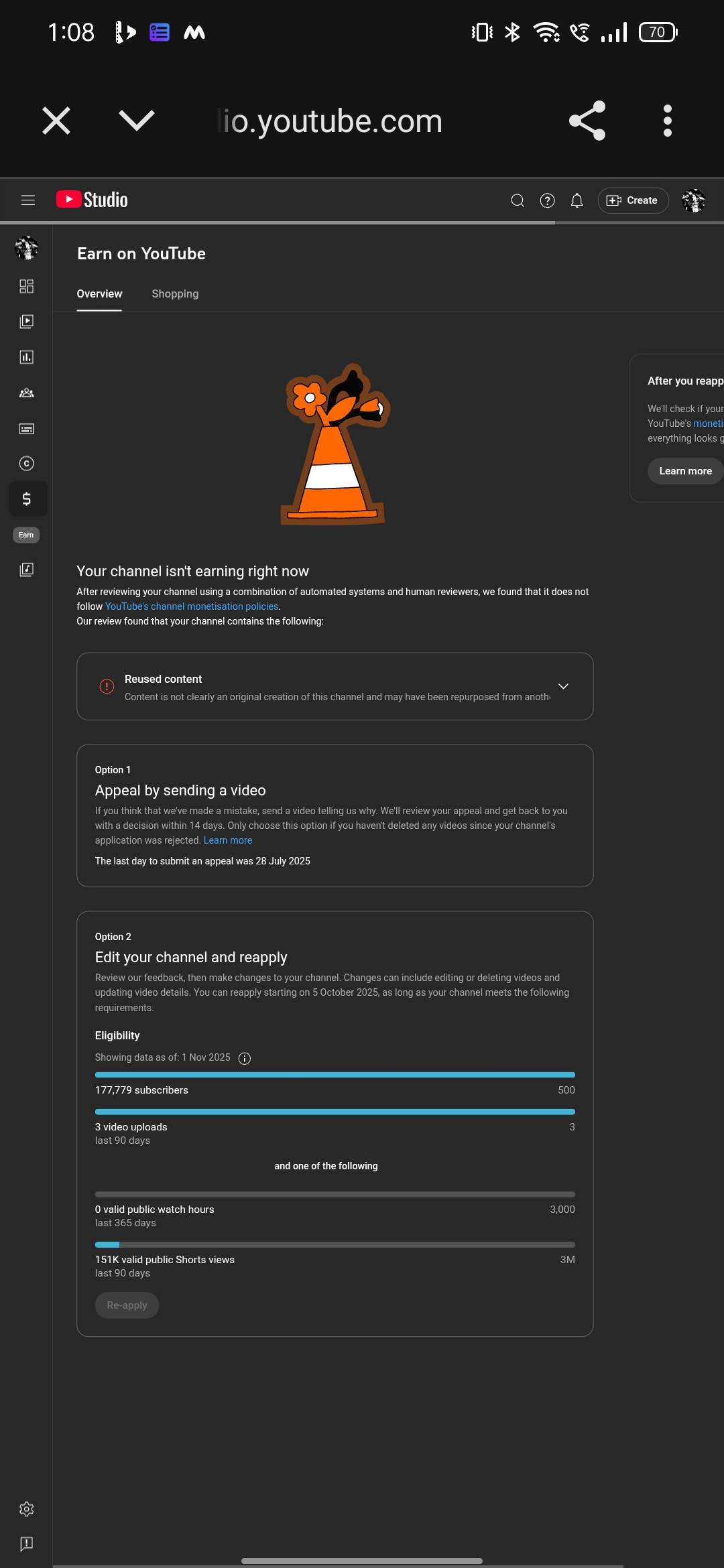
Task: Open the Subtitles sidebar icon
Action: [x=26, y=429]
